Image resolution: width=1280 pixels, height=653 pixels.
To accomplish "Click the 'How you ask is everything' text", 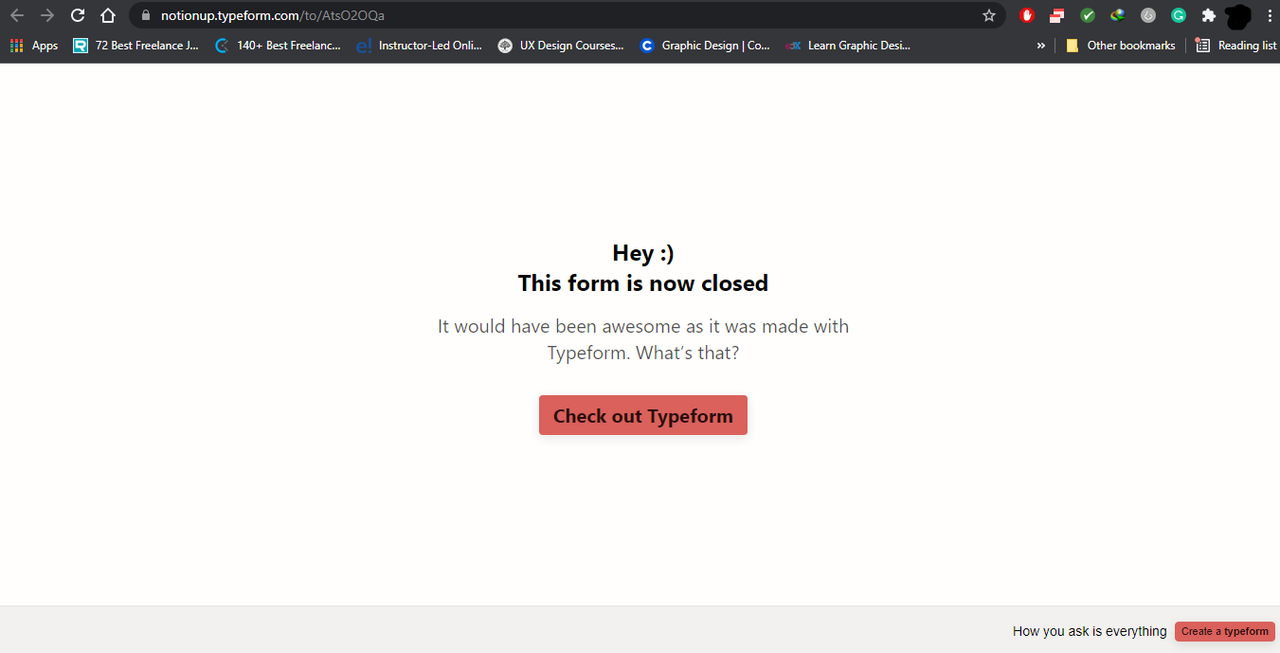I will tap(1089, 631).
